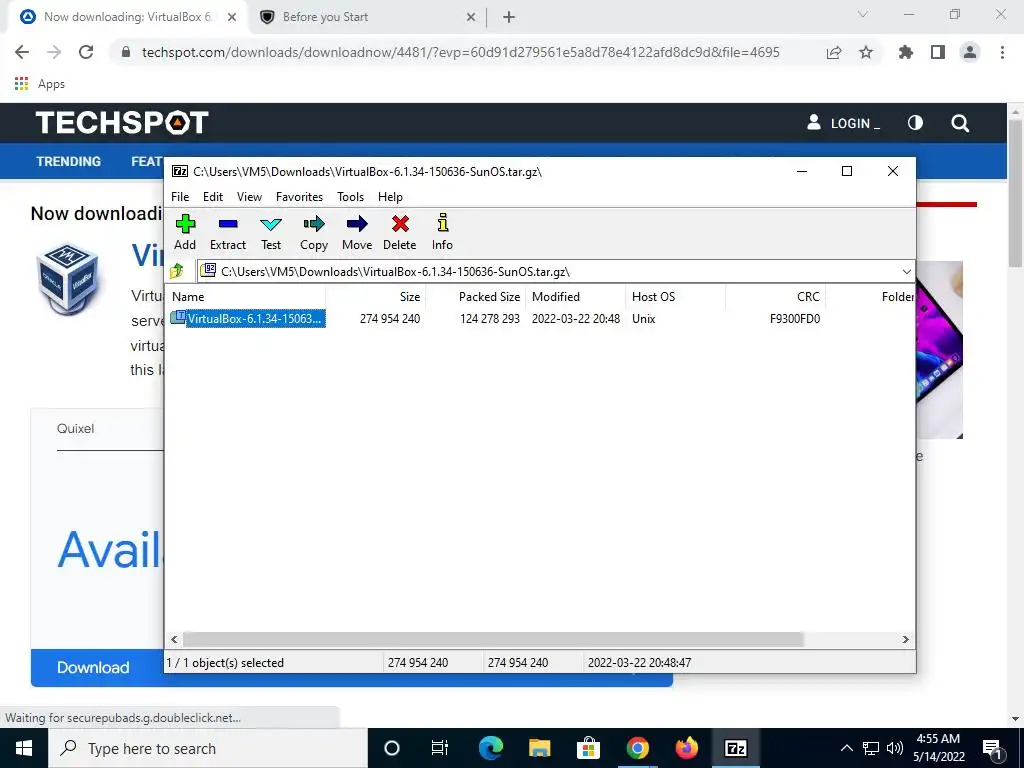Open the Info tool in 7-Zip

tap(442, 232)
